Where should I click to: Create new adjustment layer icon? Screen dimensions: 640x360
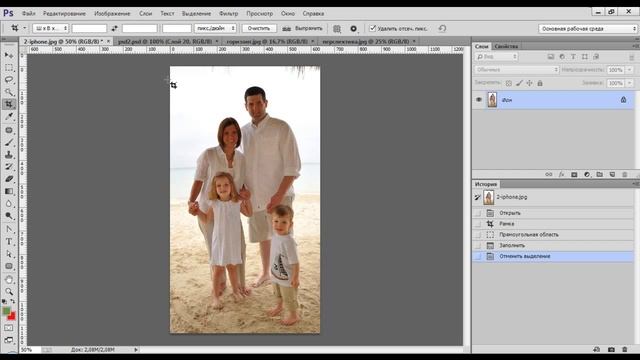(587, 175)
